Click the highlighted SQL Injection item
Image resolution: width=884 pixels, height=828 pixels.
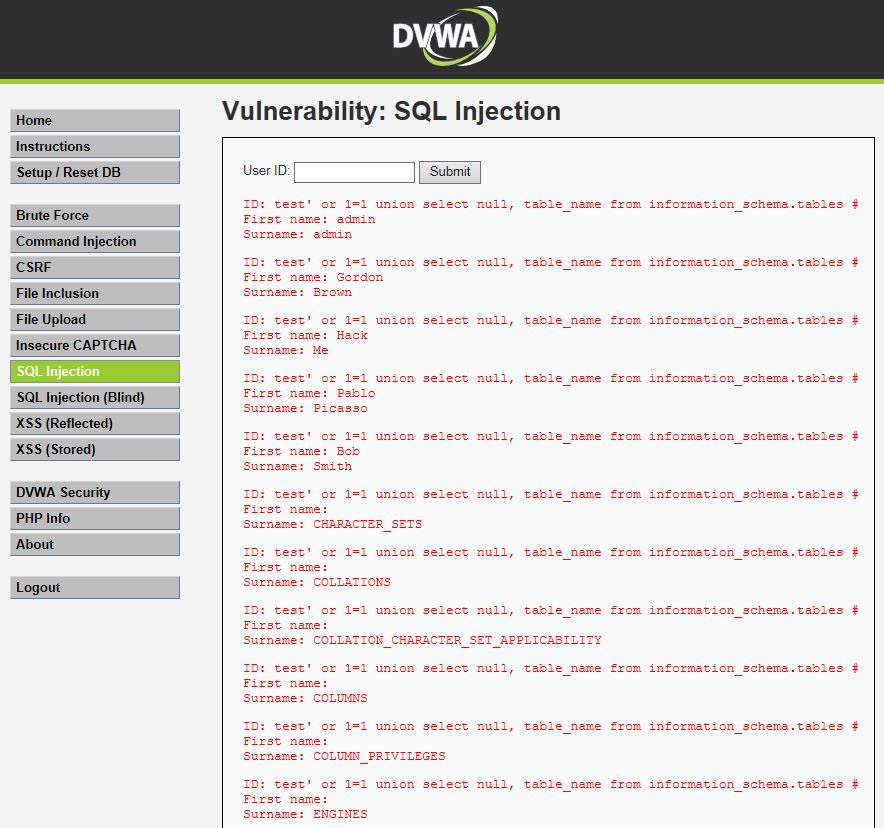(x=95, y=371)
